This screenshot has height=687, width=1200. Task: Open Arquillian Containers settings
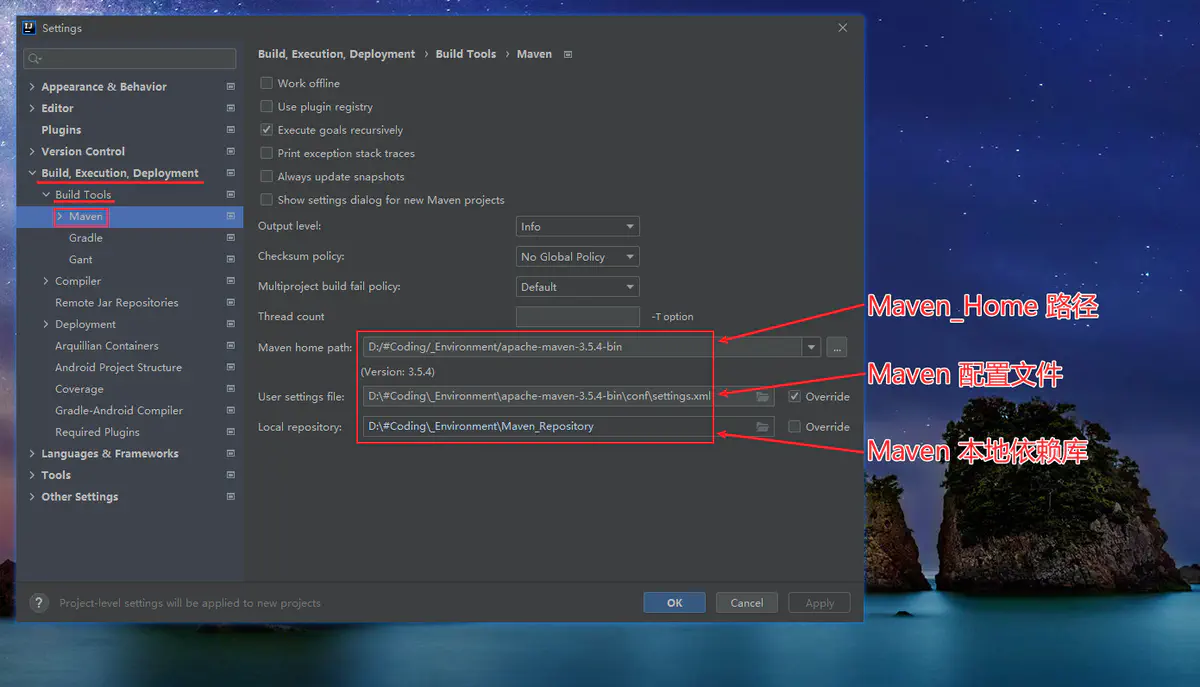click(107, 346)
